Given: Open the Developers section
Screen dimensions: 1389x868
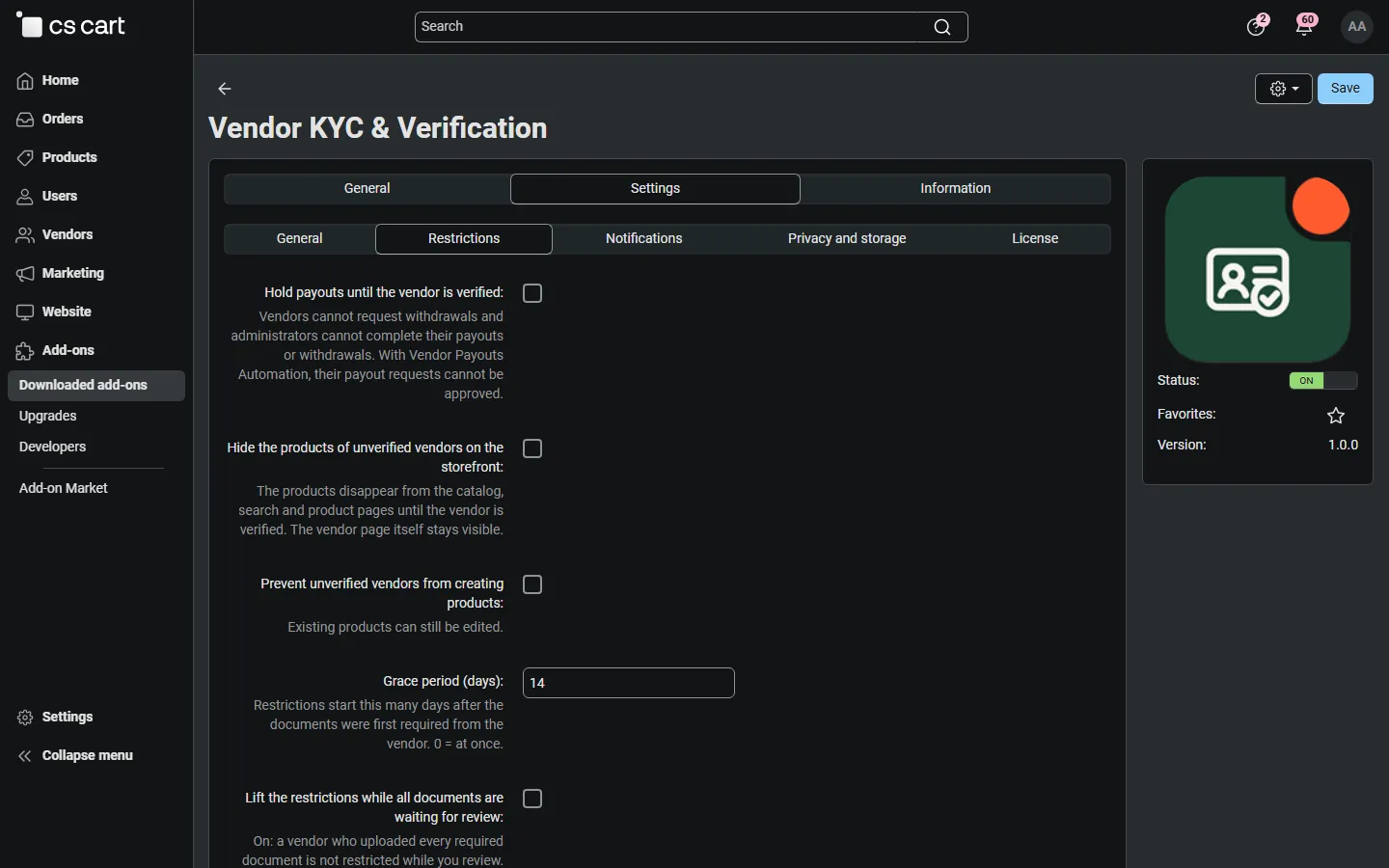Looking at the screenshot, I should [53, 448].
